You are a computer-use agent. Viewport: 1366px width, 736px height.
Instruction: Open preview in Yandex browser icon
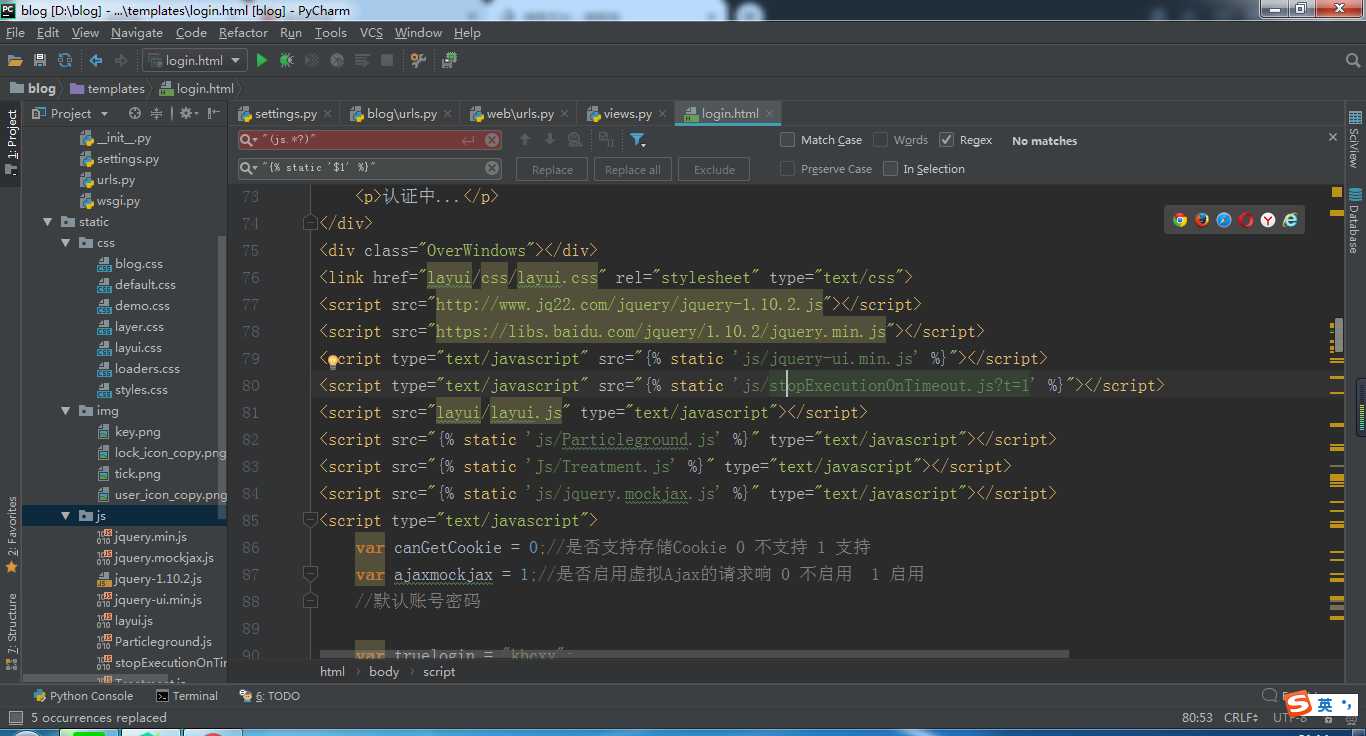(1268, 220)
